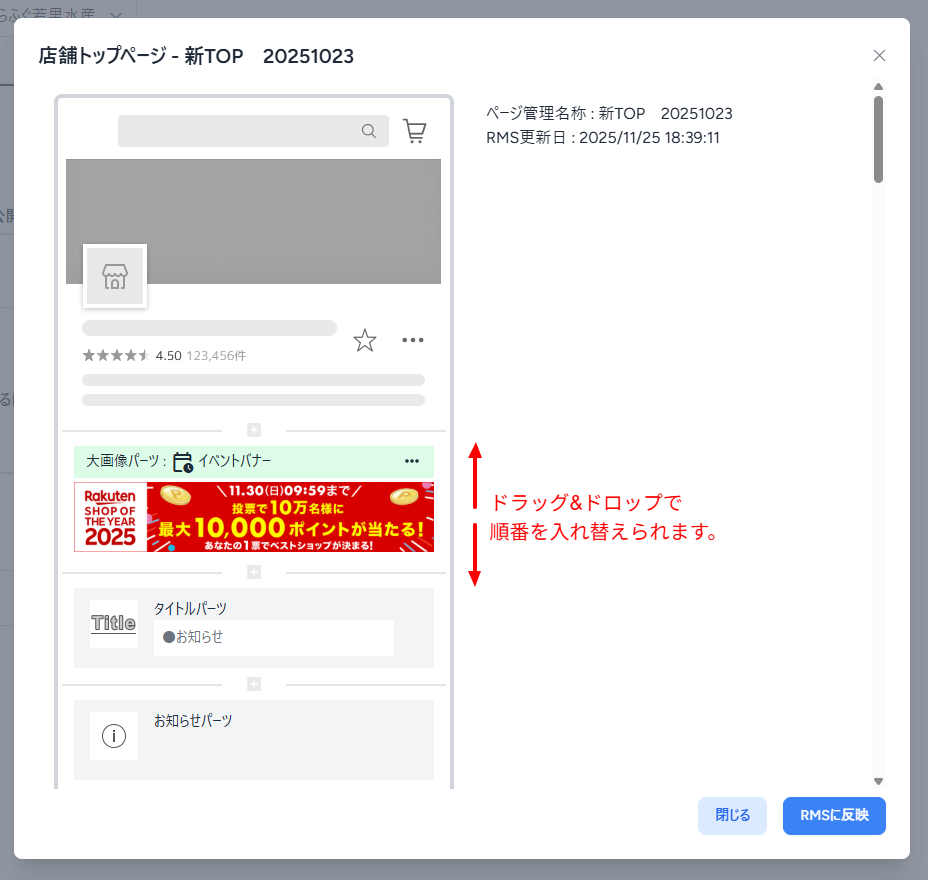This screenshot has width=928, height=880.
Task: Insert part via plus below event banner
Action: [x=254, y=572]
